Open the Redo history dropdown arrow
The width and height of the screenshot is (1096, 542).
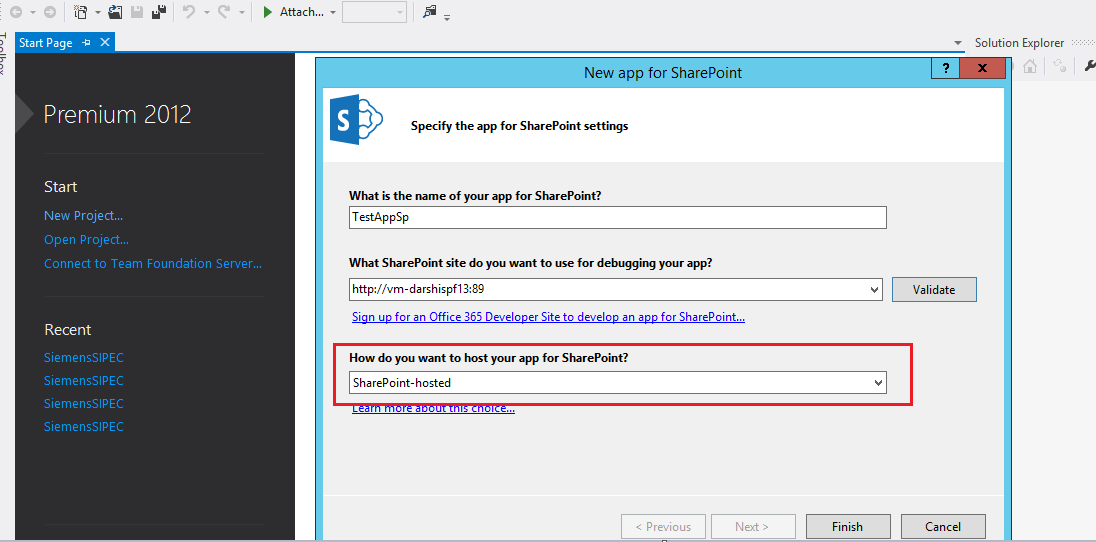[x=242, y=13]
